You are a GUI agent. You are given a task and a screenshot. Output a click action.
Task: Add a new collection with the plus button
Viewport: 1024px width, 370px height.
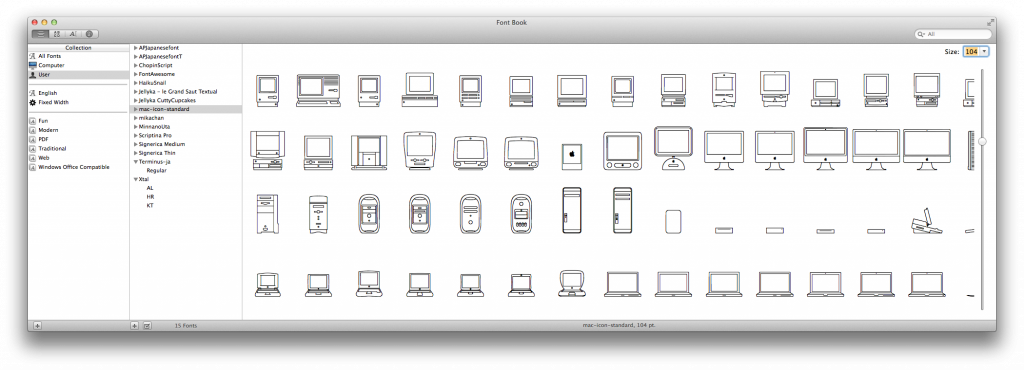[37, 326]
